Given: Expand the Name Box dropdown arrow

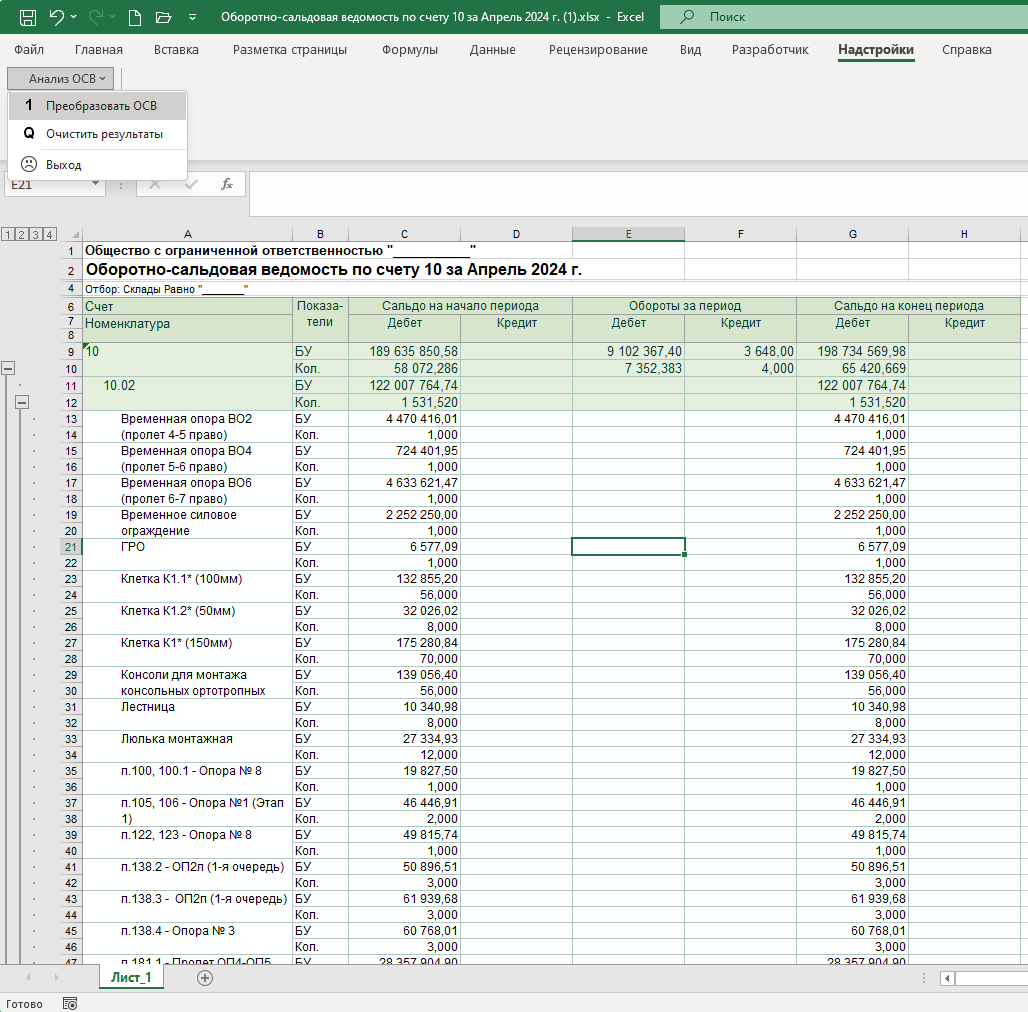Looking at the screenshot, I should tap(96, 185).
